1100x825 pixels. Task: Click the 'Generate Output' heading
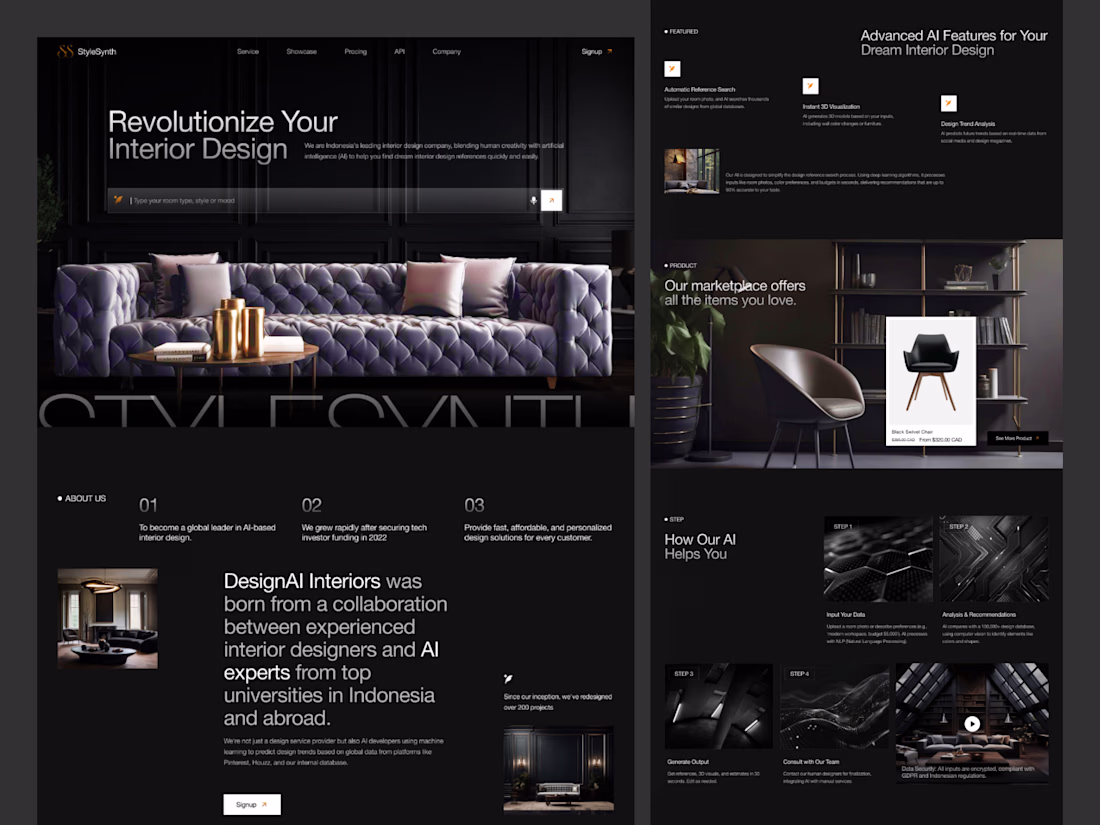tap(688, 762)
